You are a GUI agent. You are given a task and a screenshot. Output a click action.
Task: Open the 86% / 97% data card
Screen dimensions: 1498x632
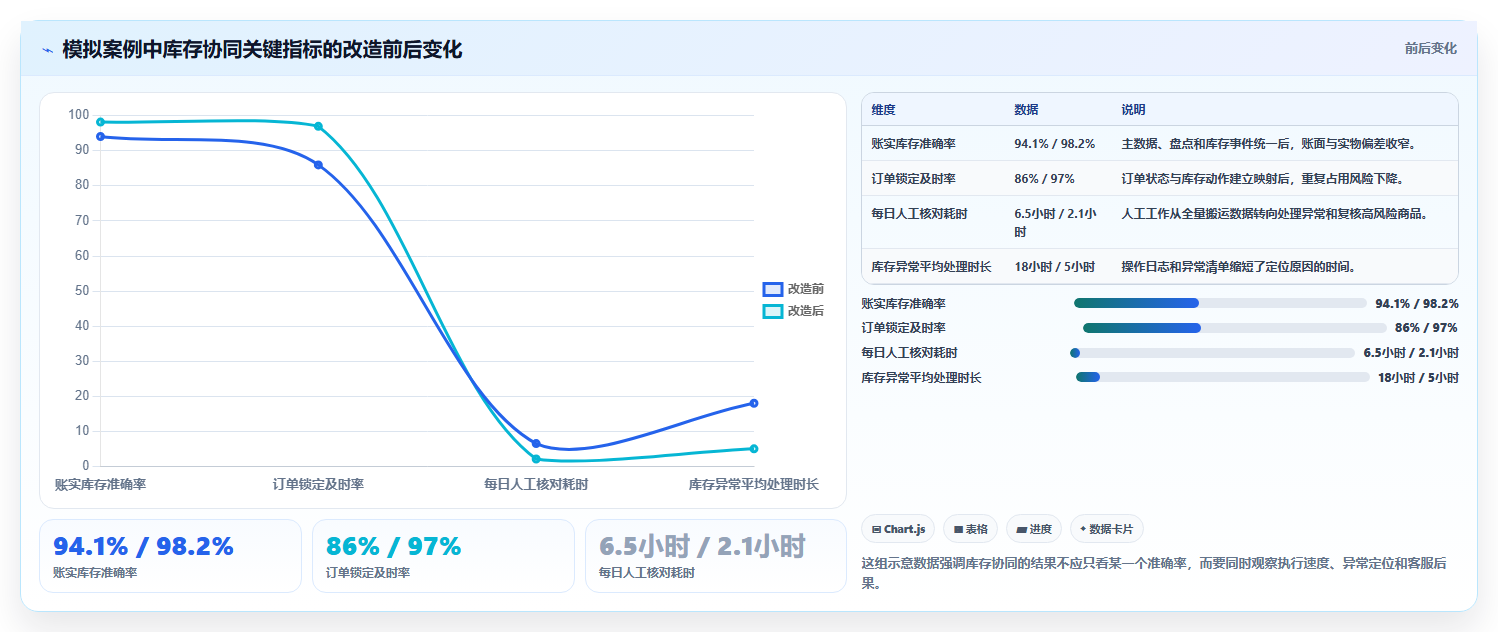tap(443, 556)
